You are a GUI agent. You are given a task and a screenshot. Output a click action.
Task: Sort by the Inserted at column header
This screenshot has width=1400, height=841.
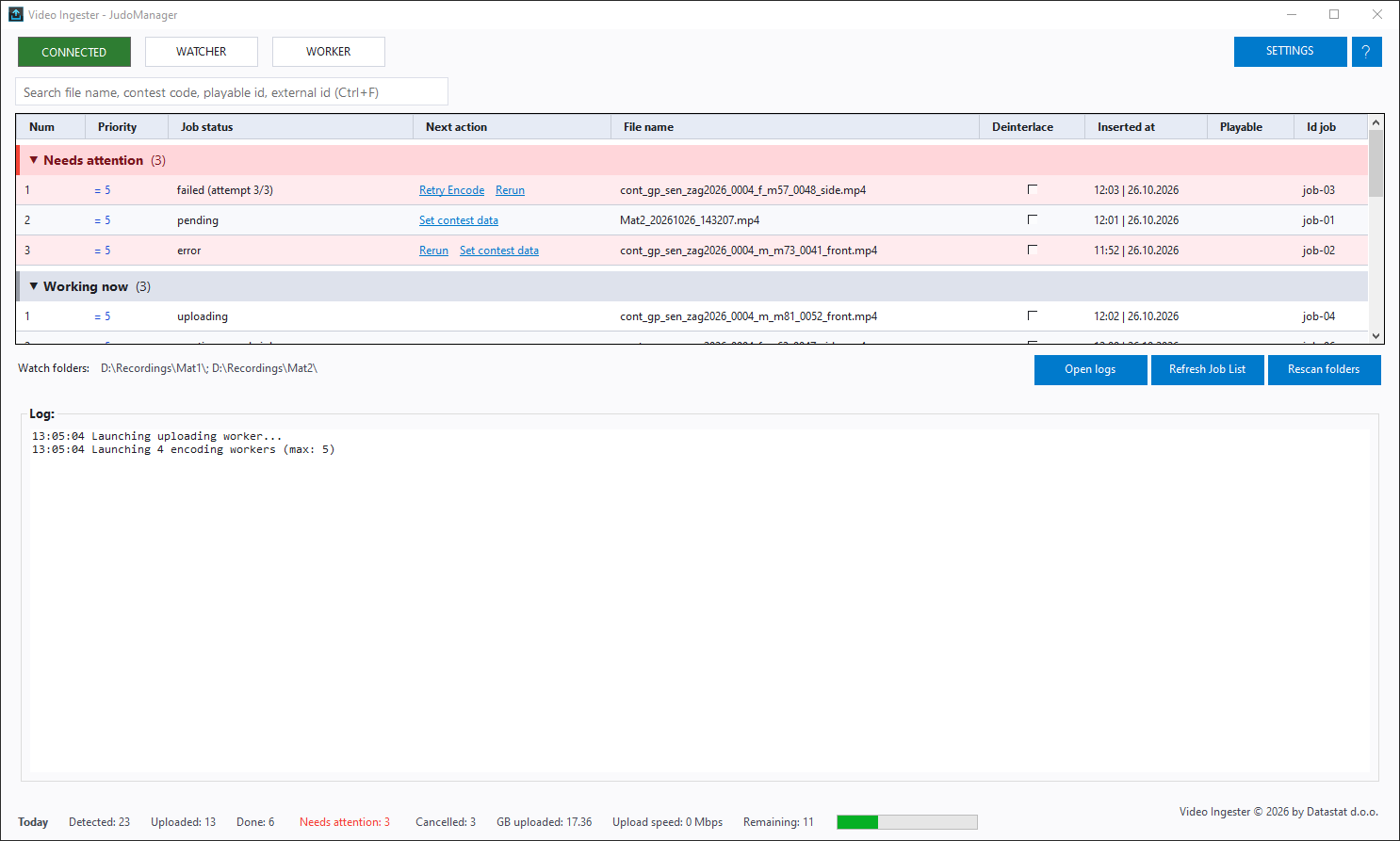coord(1146,127)
